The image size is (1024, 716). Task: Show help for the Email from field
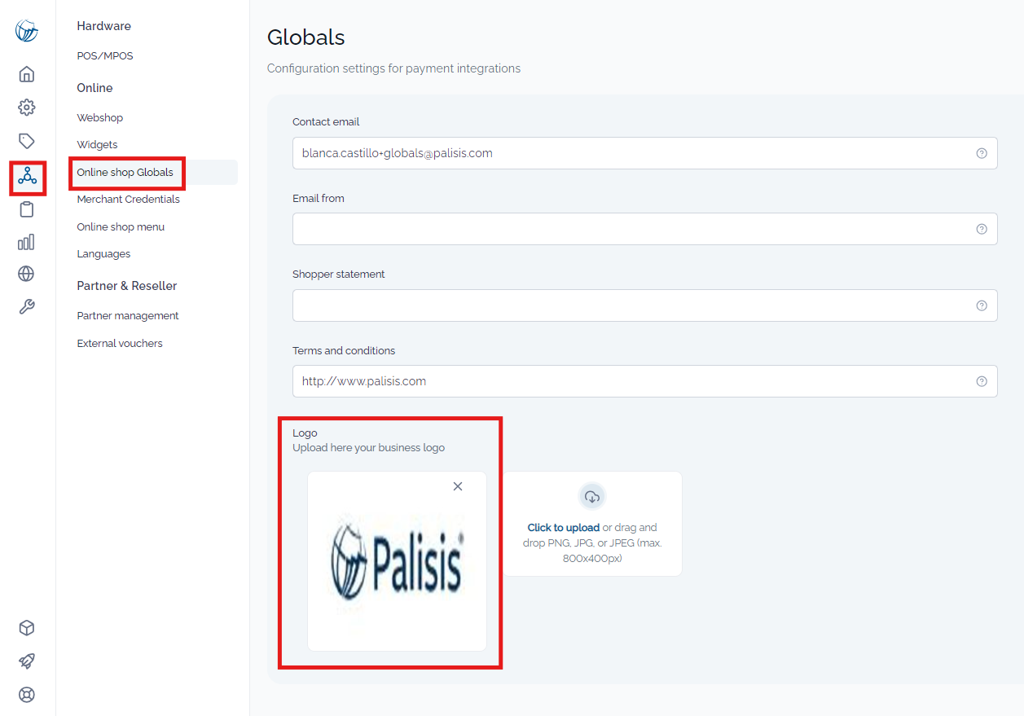pos(982,229)
